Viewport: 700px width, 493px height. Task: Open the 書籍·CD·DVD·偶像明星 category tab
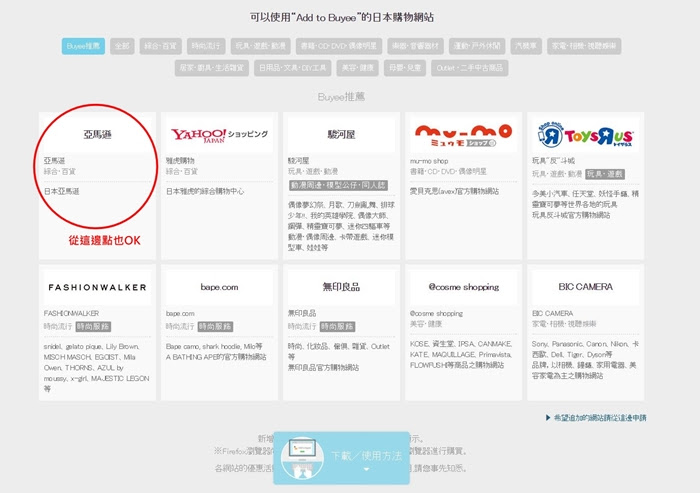pyautogui.click(x=339, y=46)
